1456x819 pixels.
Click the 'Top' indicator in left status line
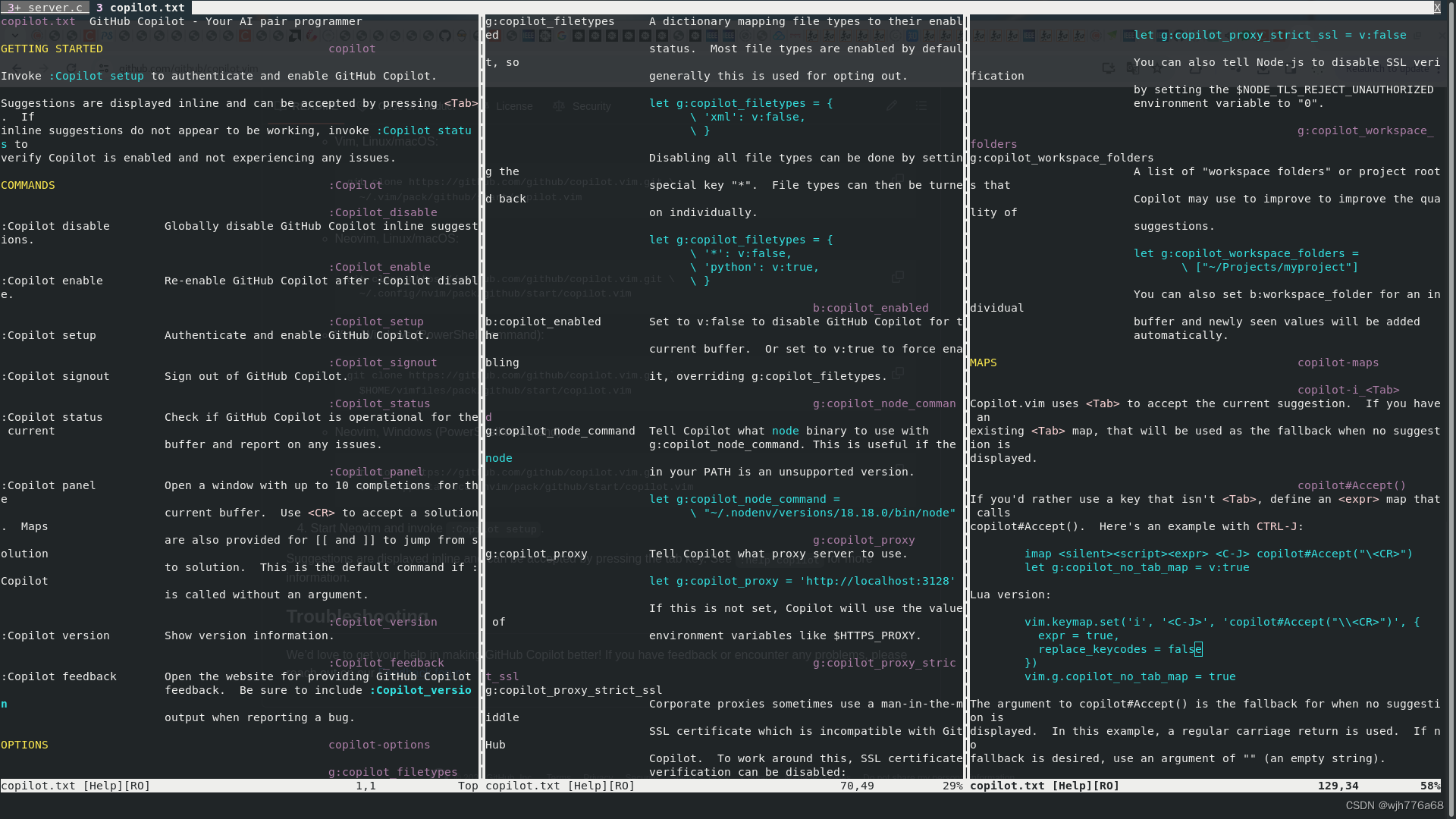[x=468, y=786]
